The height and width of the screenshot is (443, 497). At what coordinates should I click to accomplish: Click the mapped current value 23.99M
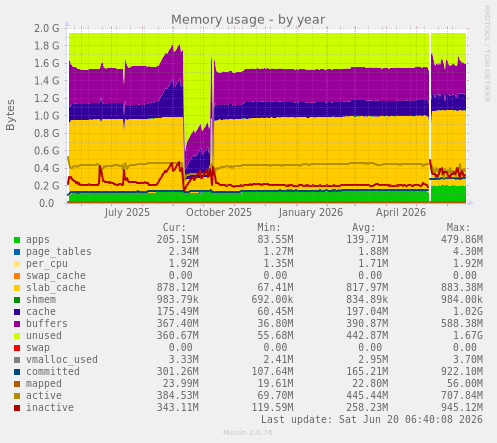click(181, 384)
